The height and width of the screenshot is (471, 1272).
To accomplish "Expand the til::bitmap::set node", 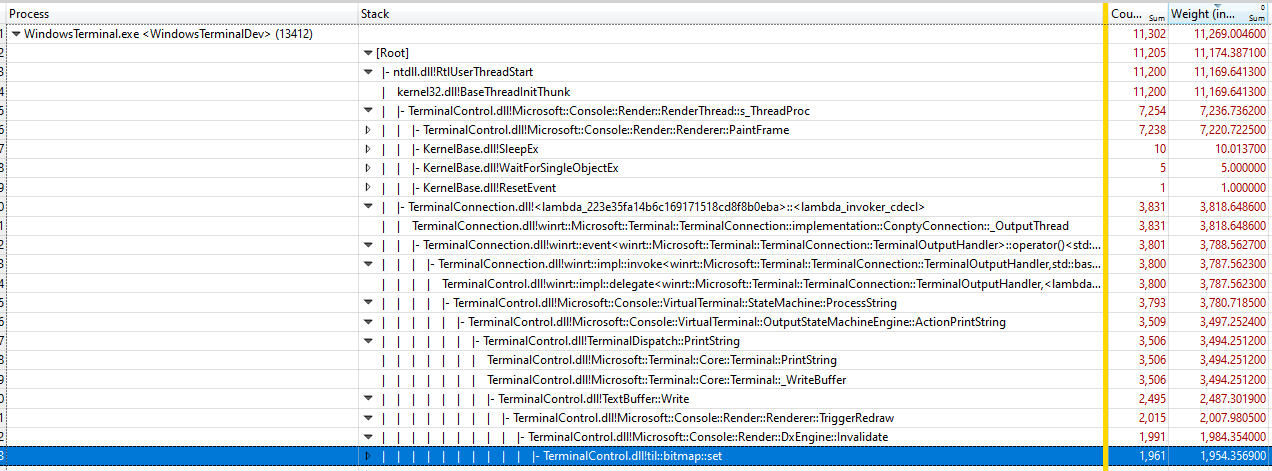I will (x=368, y=456).
